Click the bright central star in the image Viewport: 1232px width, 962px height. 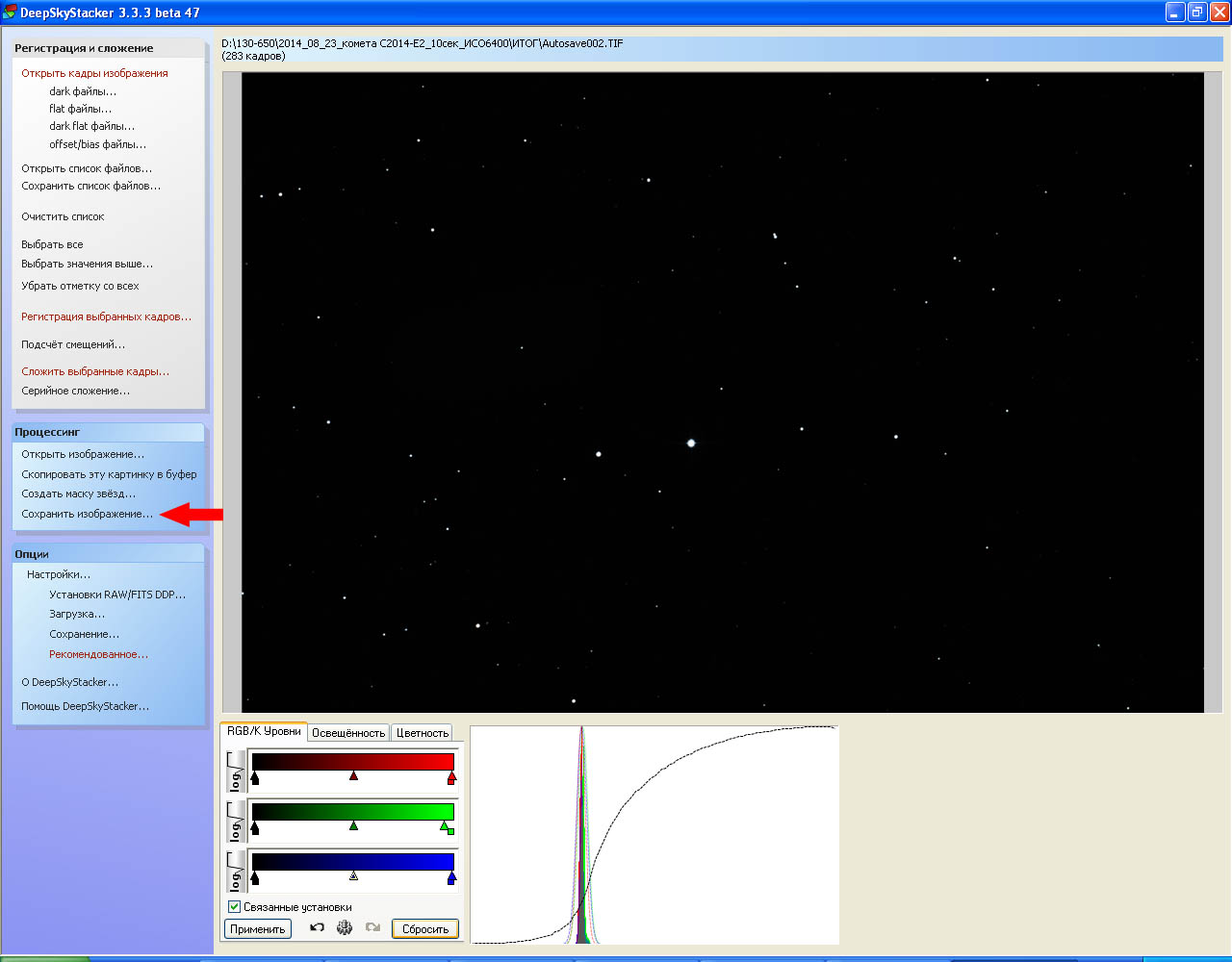click(691, 443)
